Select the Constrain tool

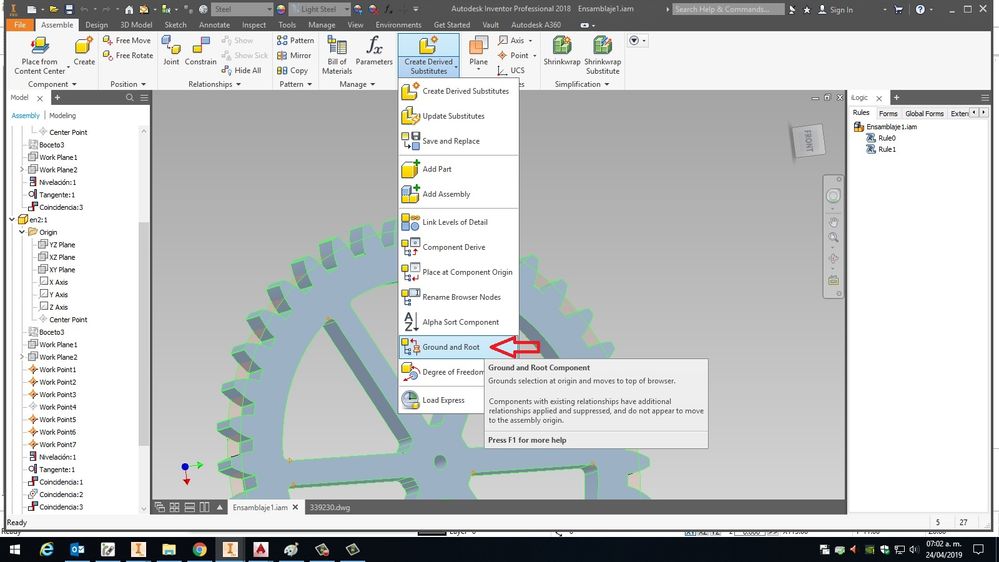[x=201, y=51]
